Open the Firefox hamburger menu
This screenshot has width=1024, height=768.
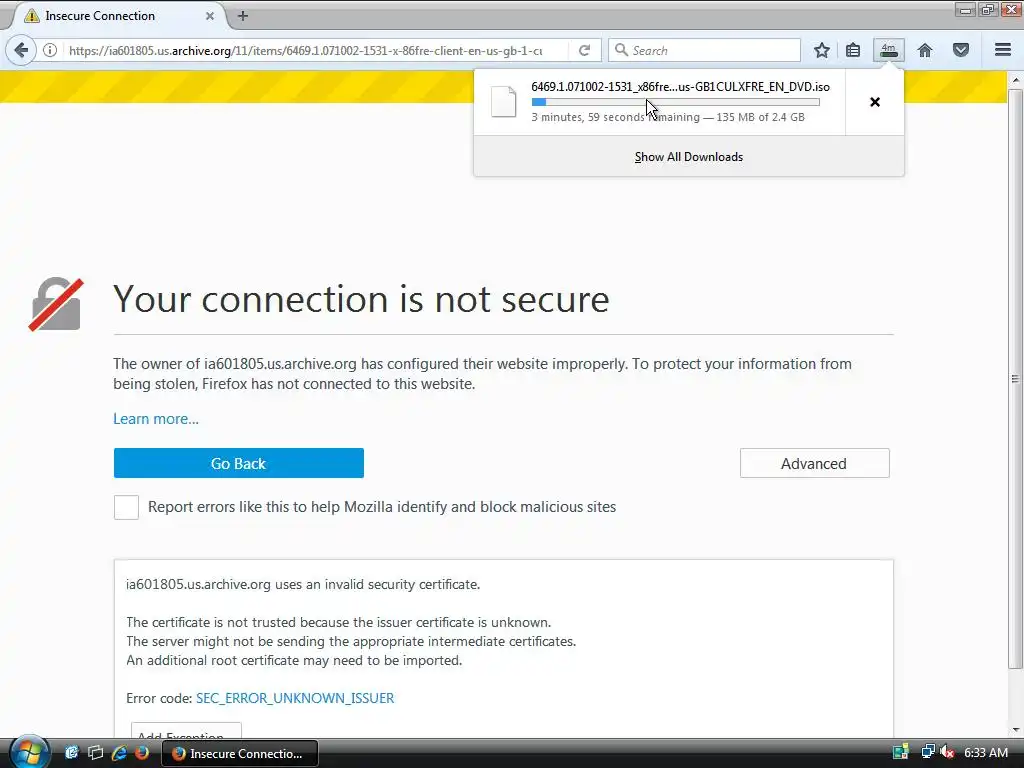(x=1003, y=50)
